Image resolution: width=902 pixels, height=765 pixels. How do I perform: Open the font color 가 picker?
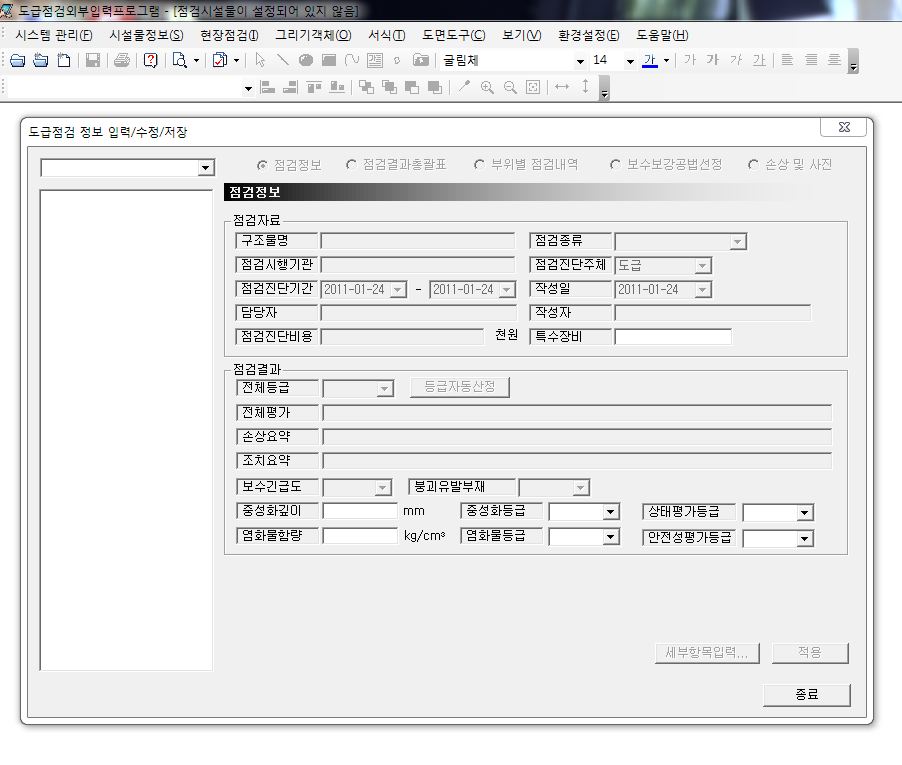click(666, 60)
